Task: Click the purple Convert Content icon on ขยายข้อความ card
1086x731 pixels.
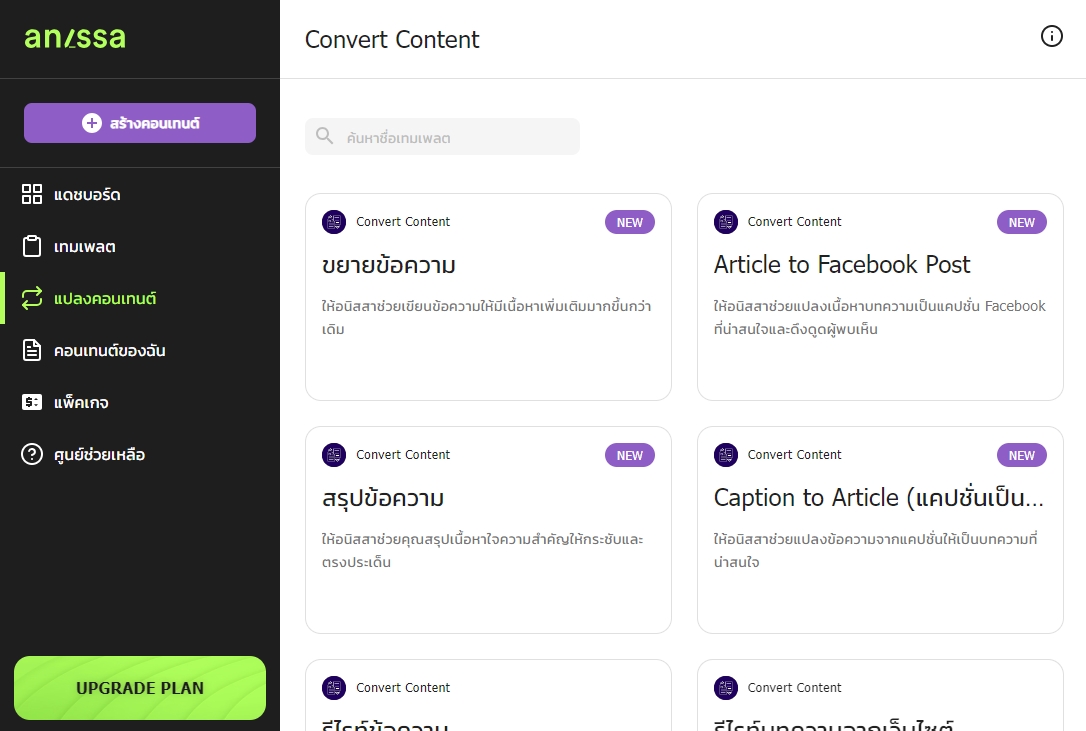Action: pyautogui.click(x=334, y=222)
